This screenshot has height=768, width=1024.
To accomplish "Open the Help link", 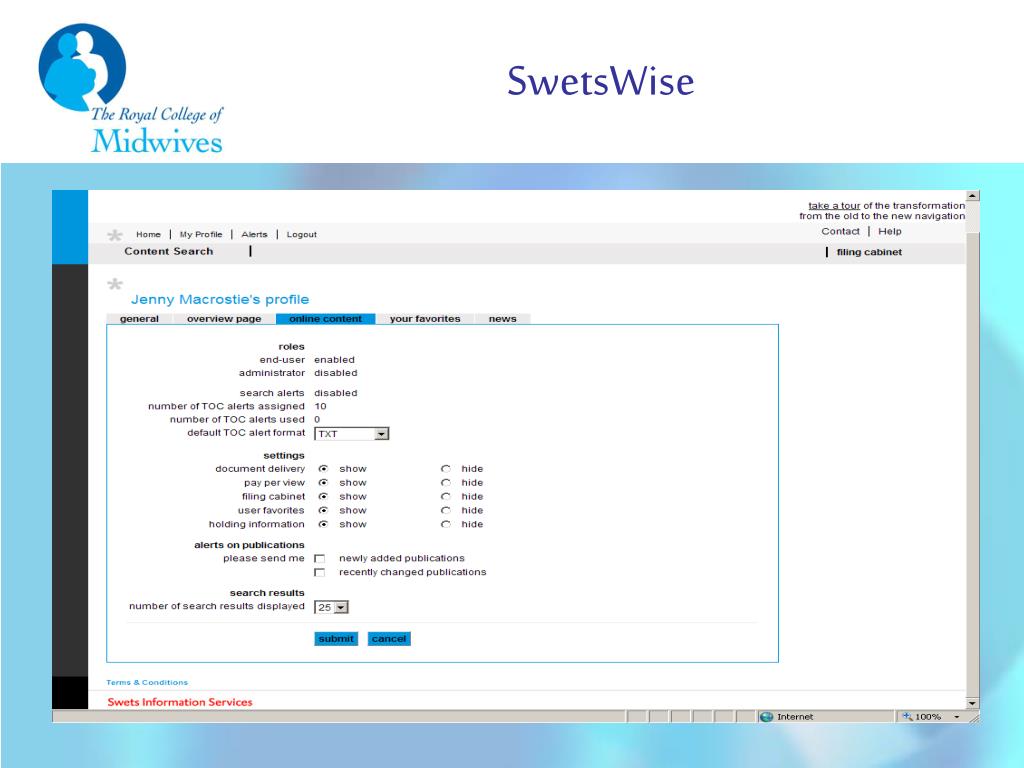I will 889,231.
